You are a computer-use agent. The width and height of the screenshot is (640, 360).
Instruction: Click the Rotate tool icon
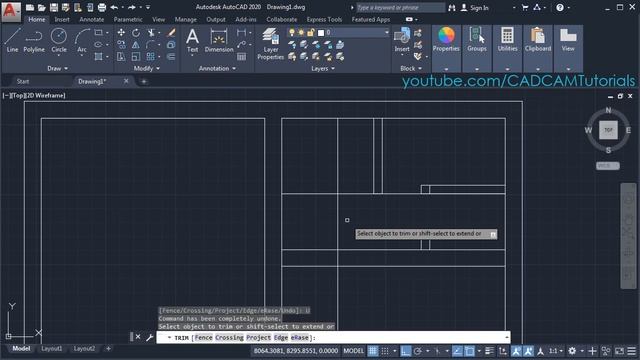(x=136, y=33)
